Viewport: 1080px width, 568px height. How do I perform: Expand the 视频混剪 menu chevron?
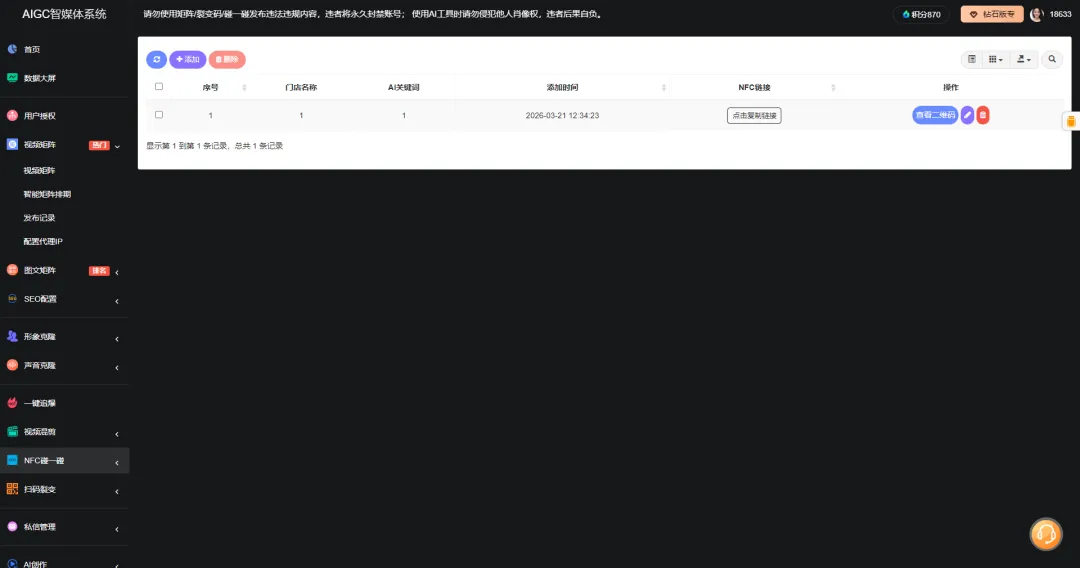pyautogui.click(x=117, y=434)
